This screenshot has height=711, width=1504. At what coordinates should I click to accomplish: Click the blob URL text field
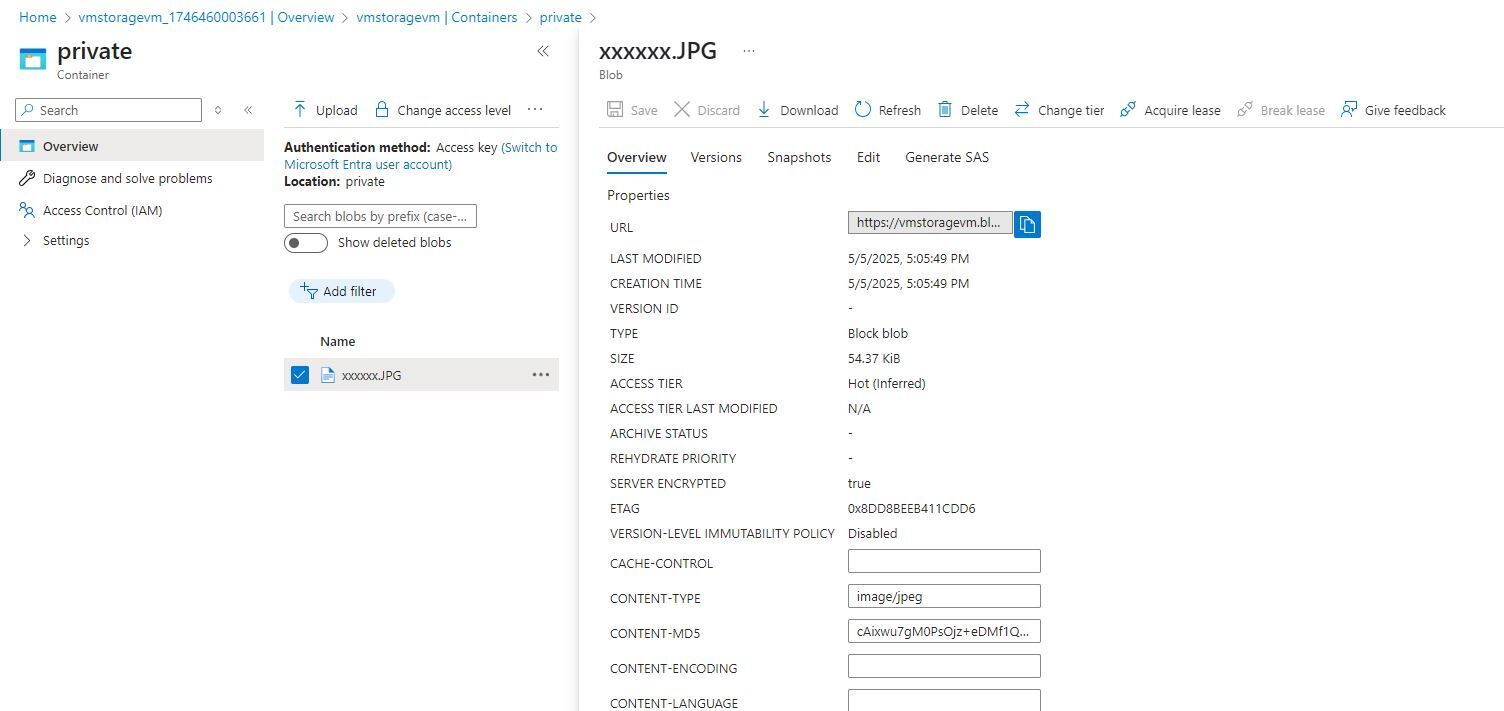coord(930,222)
